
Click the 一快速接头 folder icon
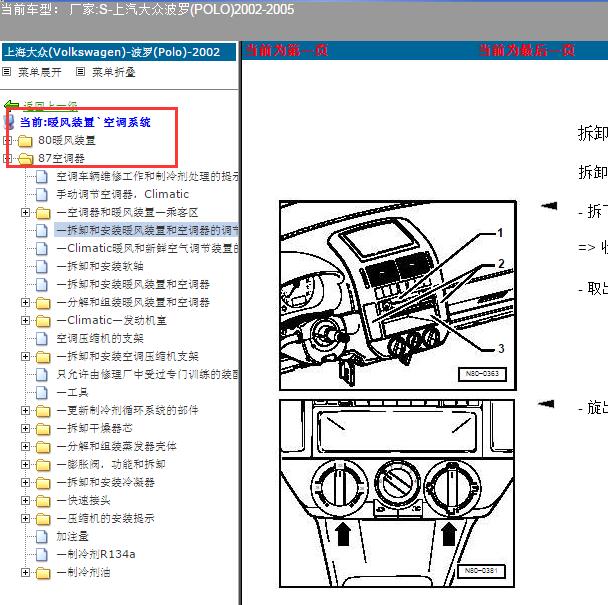[x=43, y=500]
